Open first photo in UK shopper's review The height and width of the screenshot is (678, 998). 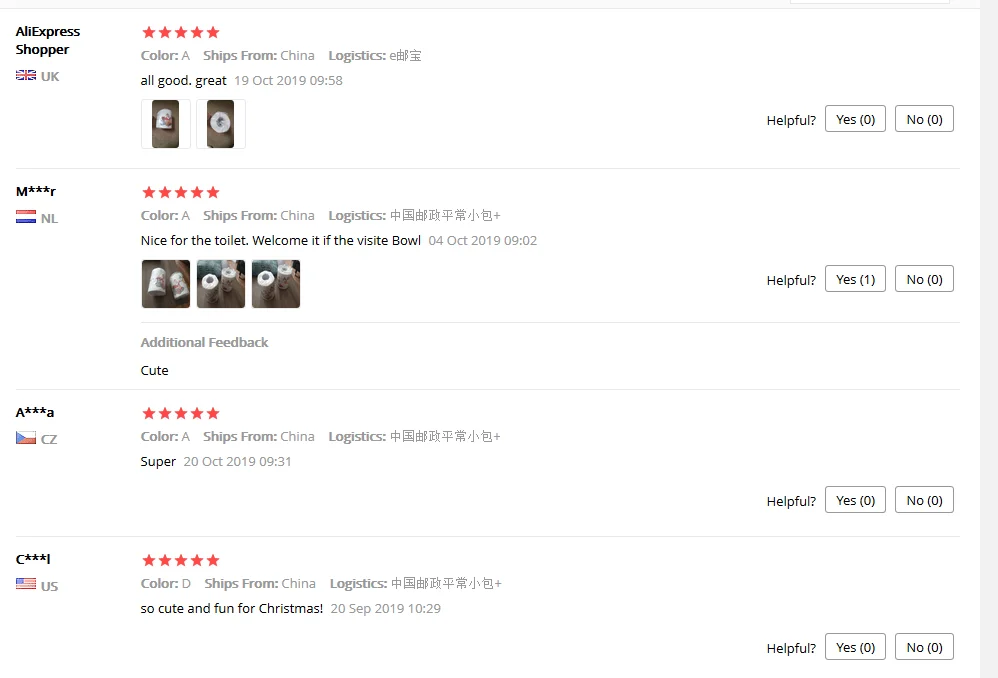tap(165, 124)
